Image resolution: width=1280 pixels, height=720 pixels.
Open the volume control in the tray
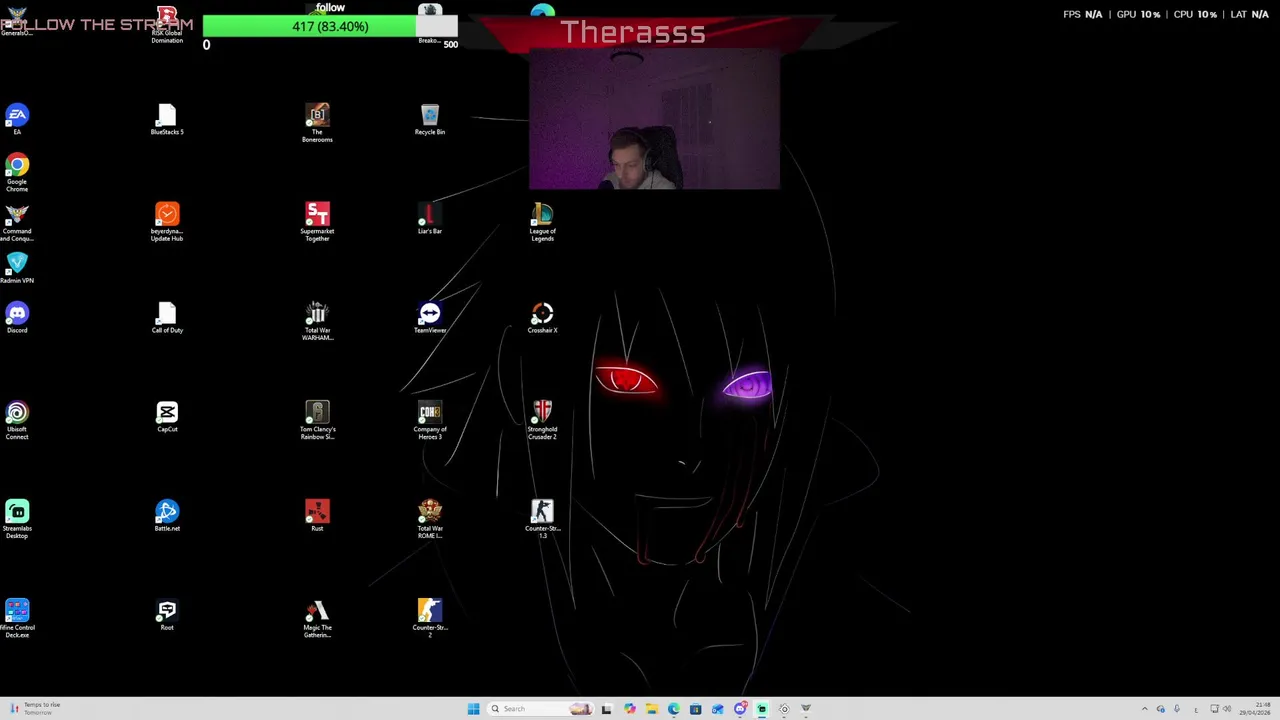(x=1227, y=709)
